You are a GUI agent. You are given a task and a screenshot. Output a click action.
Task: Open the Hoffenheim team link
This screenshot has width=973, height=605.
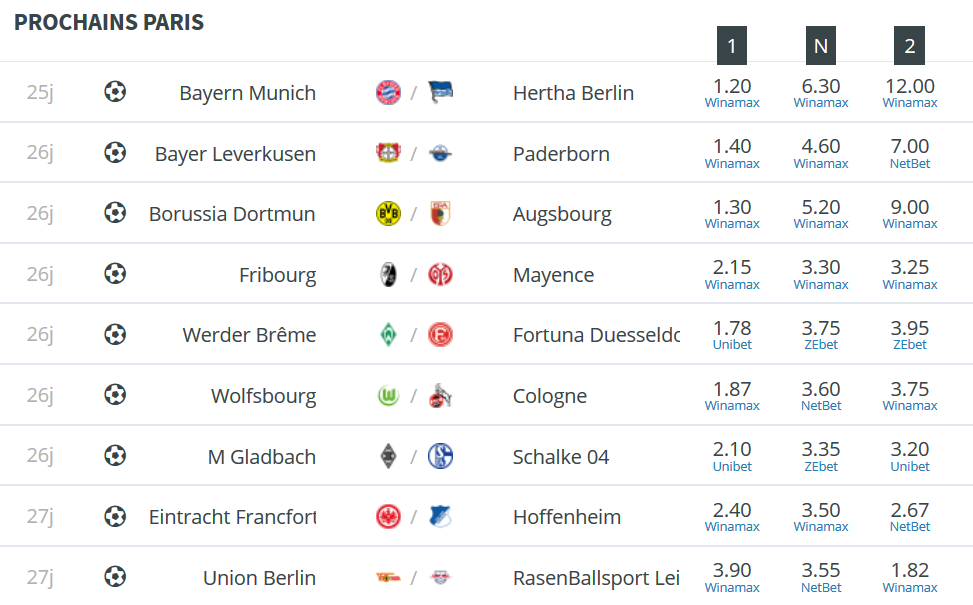[567, 517]
